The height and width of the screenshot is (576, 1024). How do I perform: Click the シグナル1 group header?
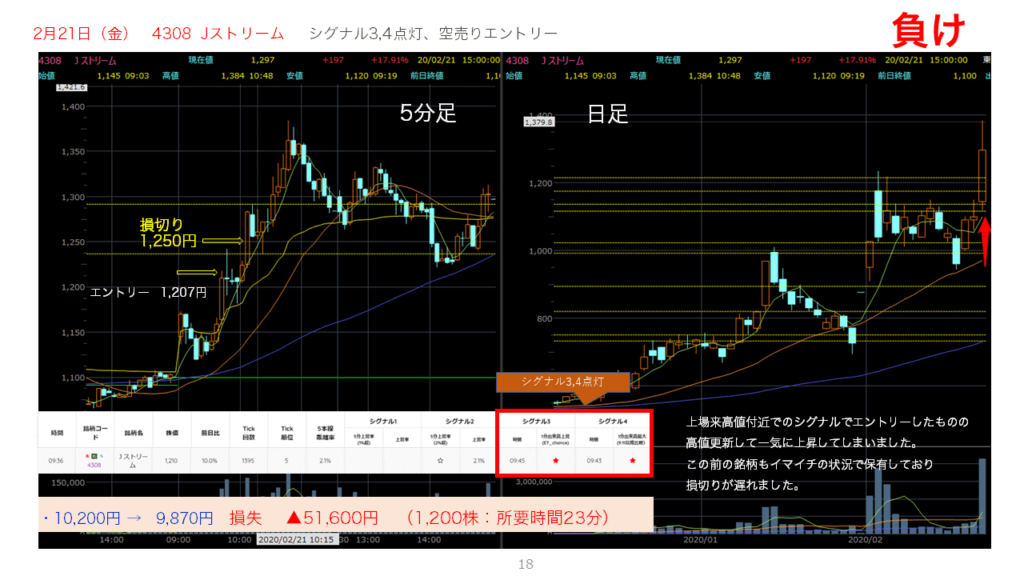coord(383,421)
